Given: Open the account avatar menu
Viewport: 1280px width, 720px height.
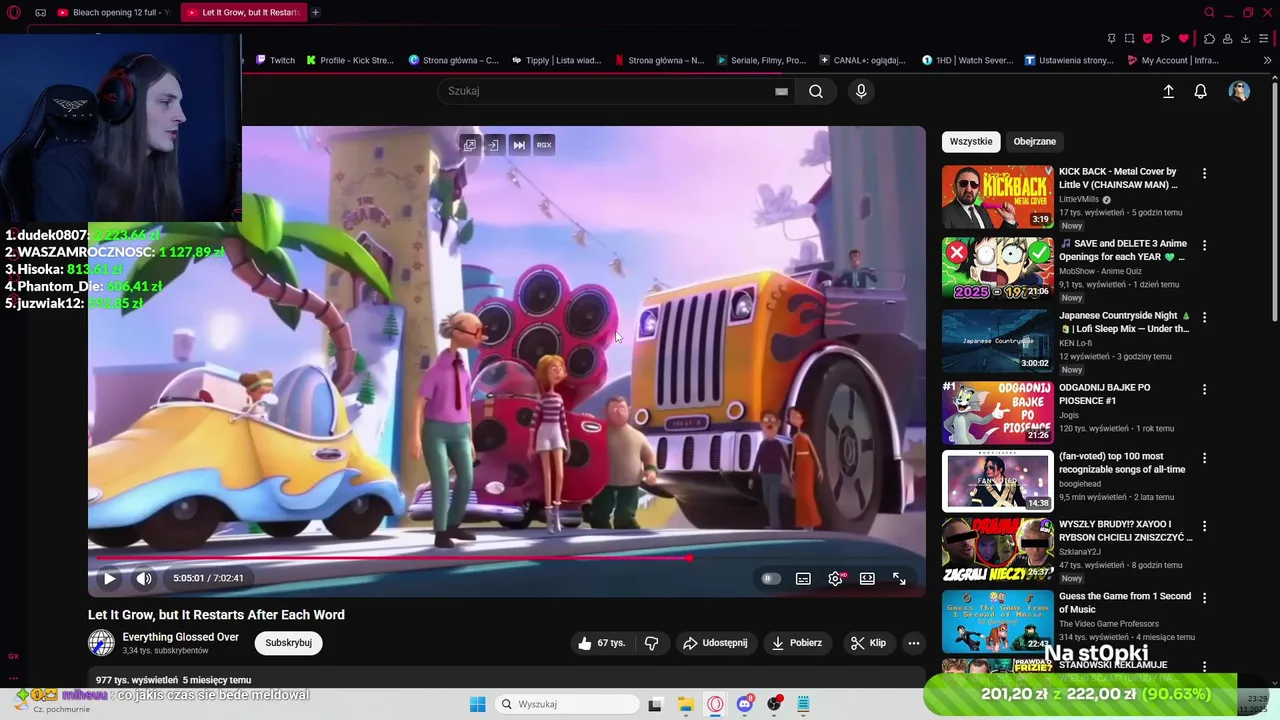Looking at the screenshot, I should point(1239,91).
